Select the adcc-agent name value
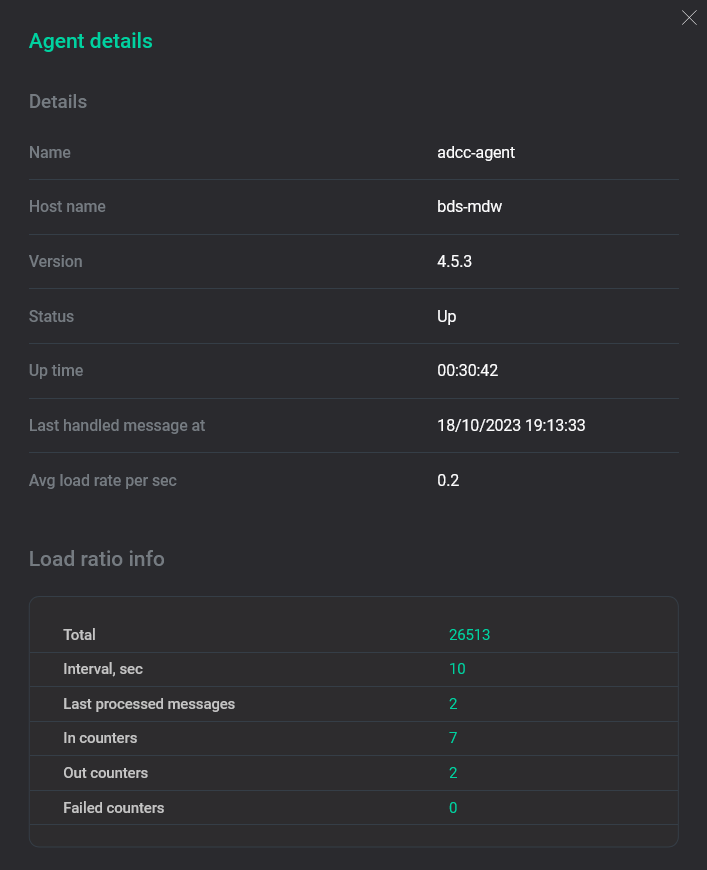This screenshot has height=870, width=707. point(476,152)
